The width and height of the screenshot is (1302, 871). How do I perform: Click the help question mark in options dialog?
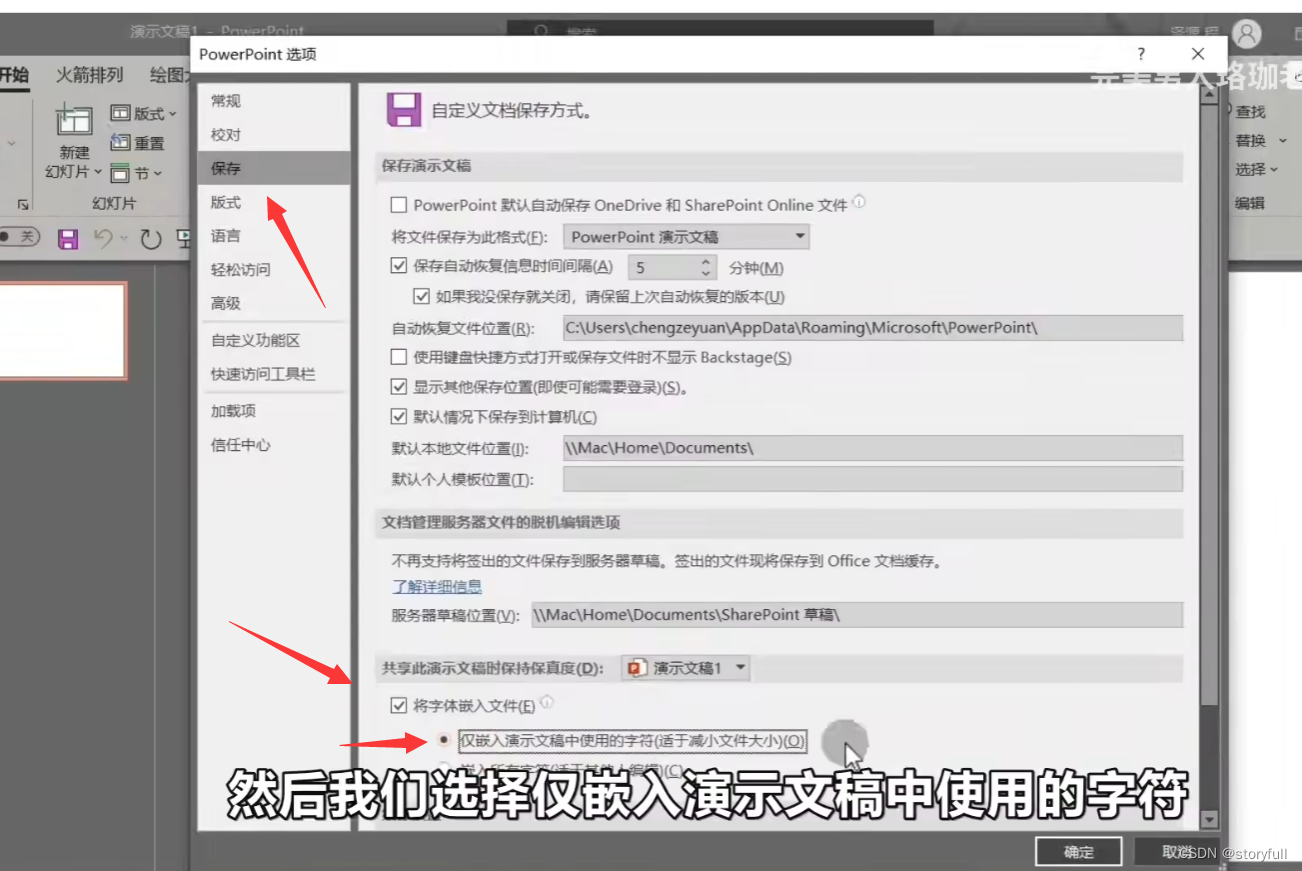pos(1141,54)
